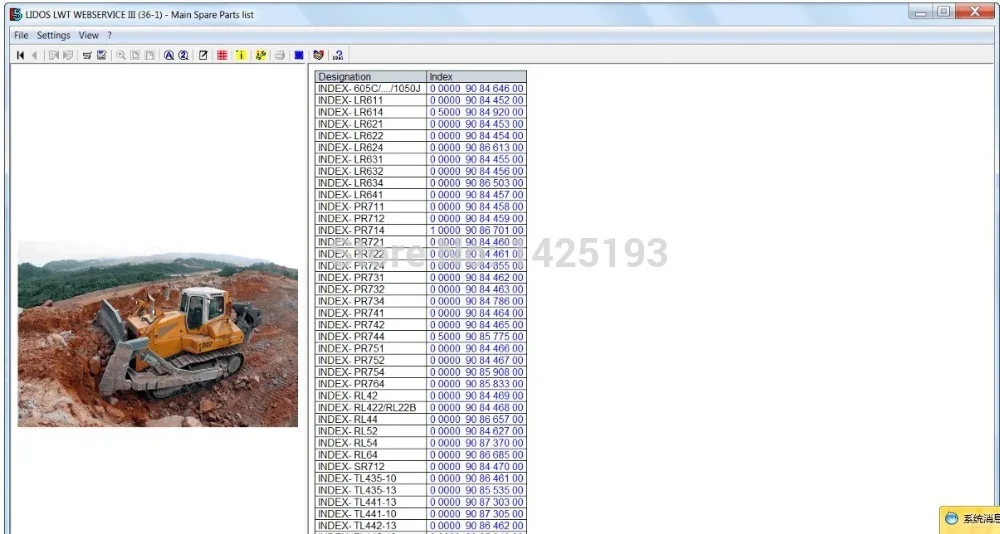Open the question mark help menu
The width and height of the screenshot is (1000, 534).
click(109, 36)
